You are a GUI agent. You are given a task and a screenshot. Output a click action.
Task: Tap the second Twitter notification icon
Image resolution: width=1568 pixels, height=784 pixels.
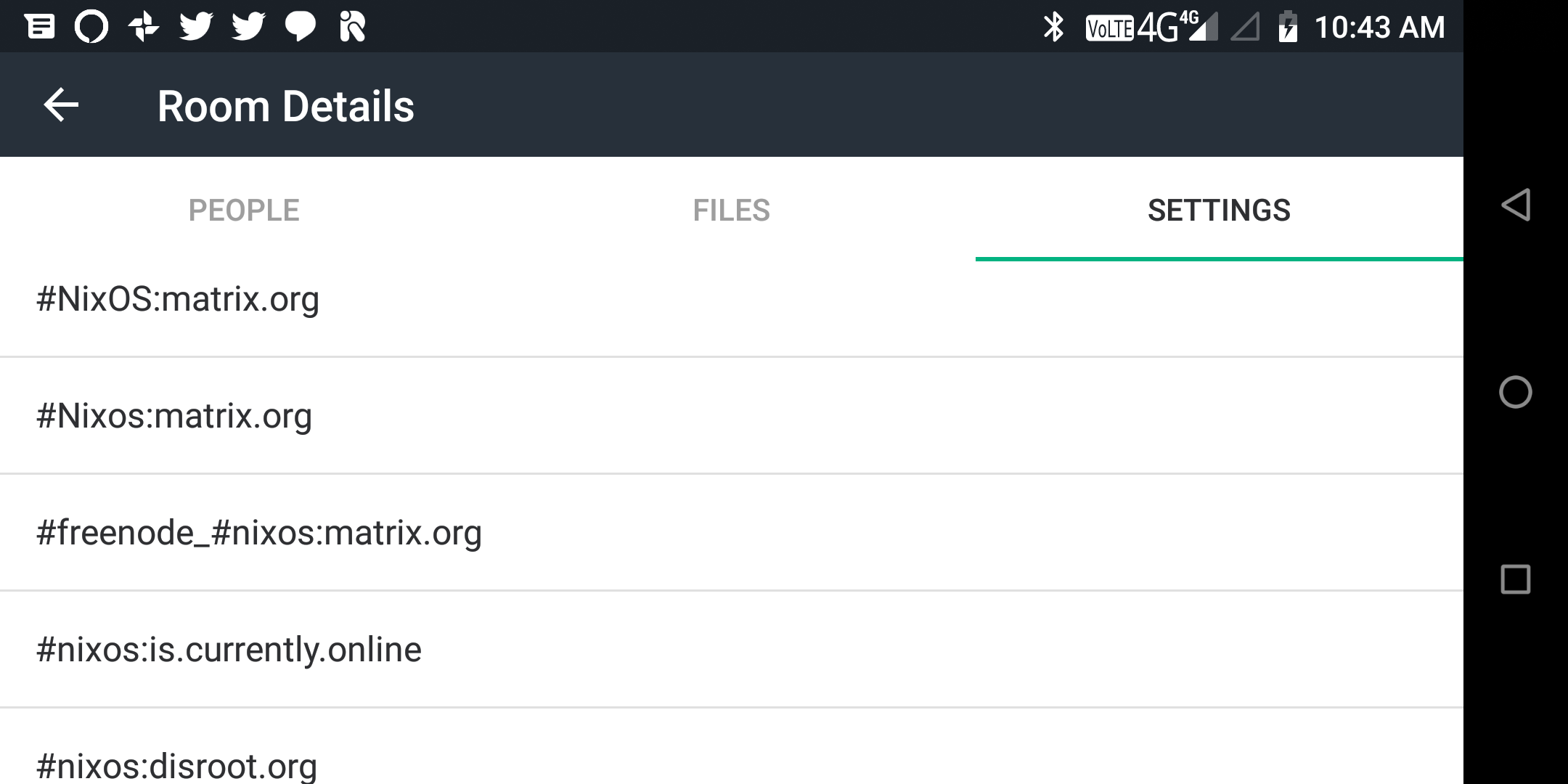tap(248, 27)
